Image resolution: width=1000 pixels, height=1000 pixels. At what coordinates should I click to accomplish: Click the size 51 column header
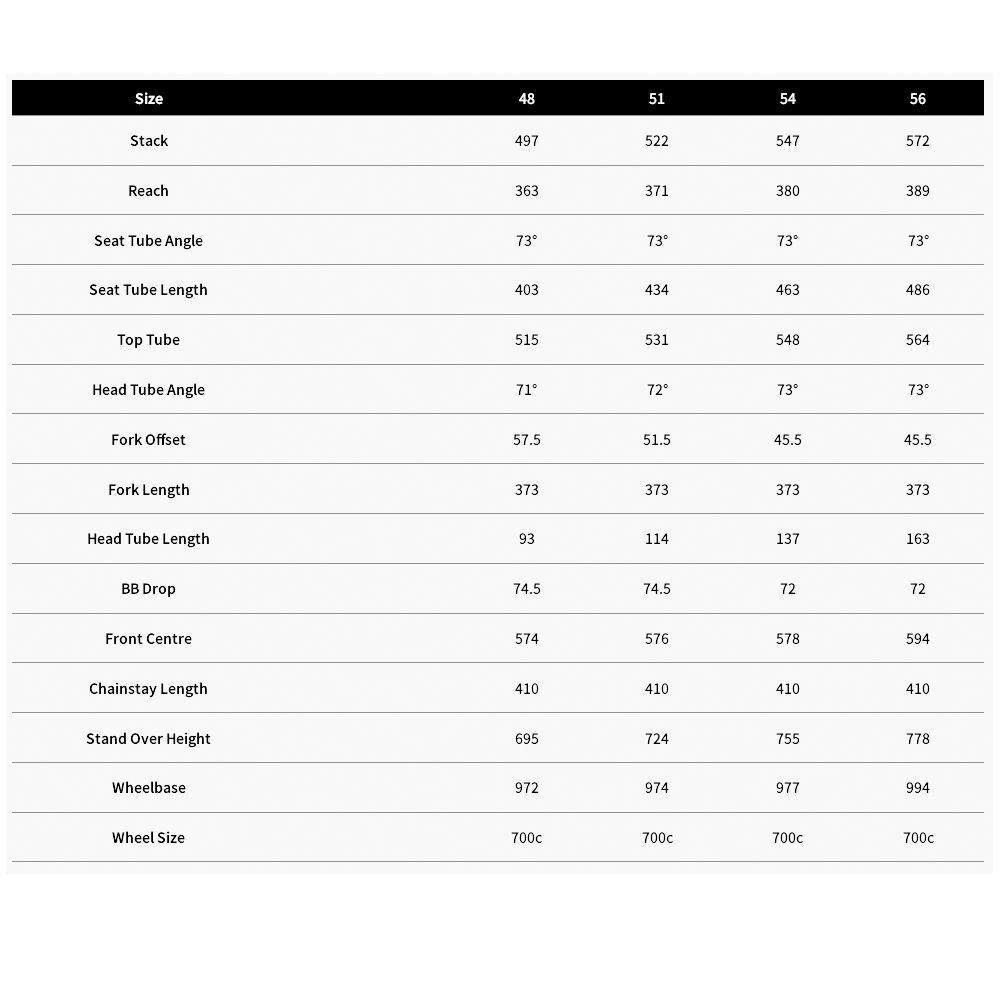(x=657, y=99)
